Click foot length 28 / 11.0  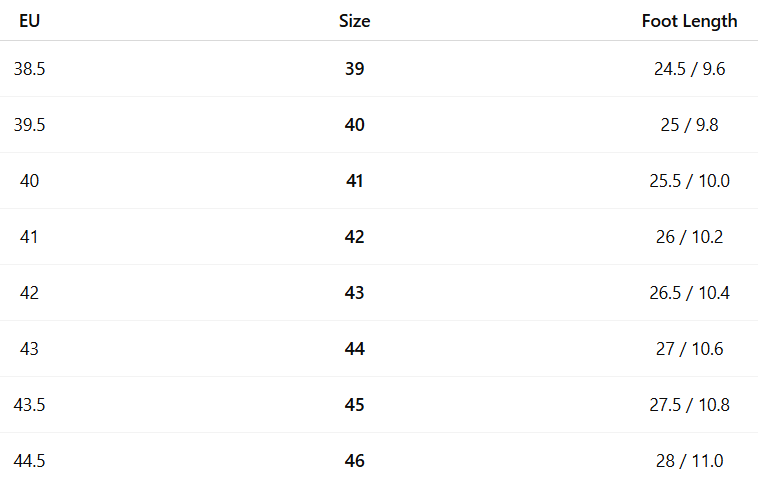click(x=689, y=461)
